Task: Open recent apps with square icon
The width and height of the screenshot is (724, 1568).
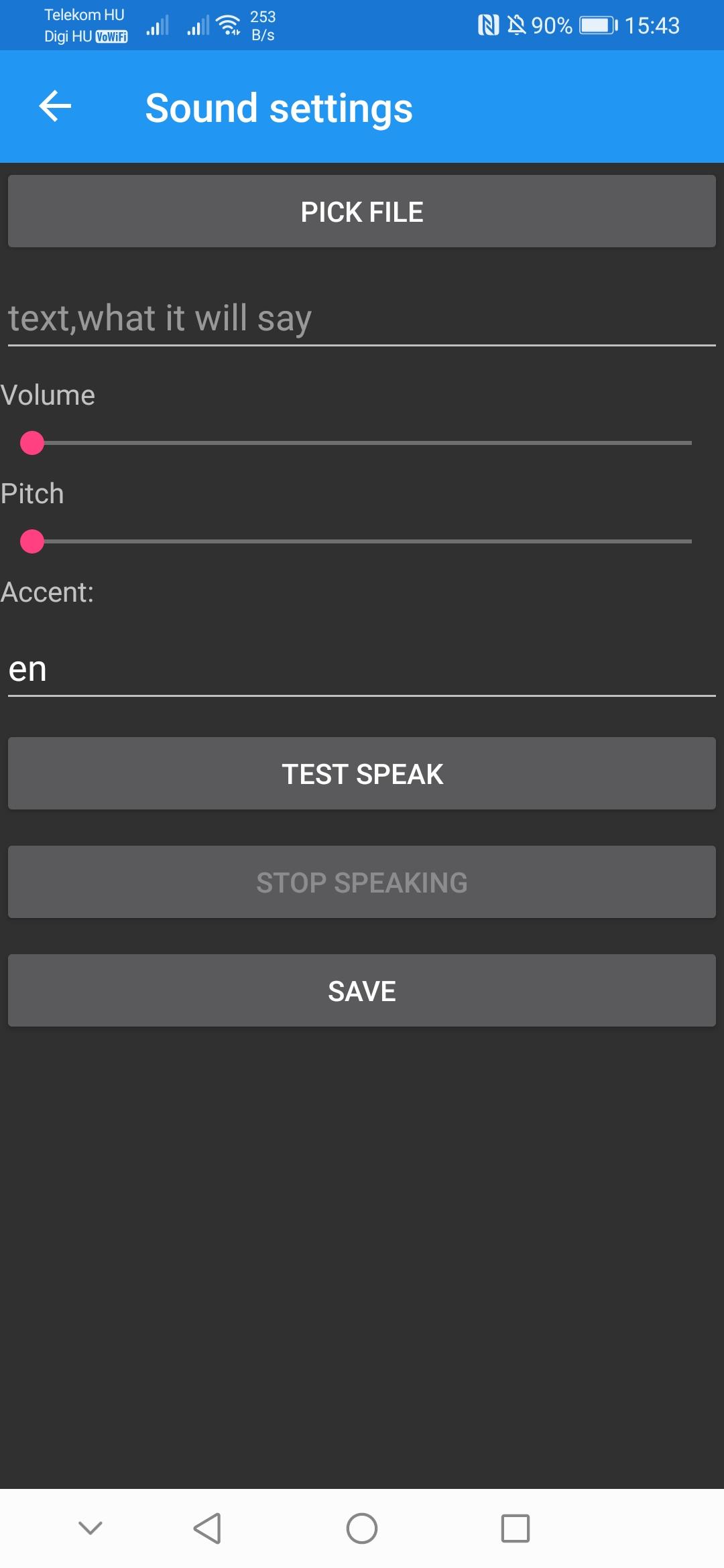Action: click(516, 1528)
